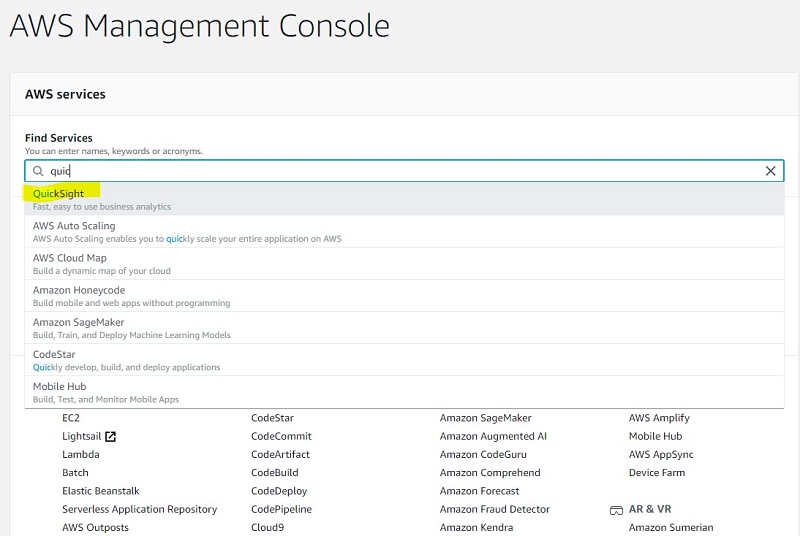Open Amazon Kendra service
800x536 pixels.
tap(477, 527)
